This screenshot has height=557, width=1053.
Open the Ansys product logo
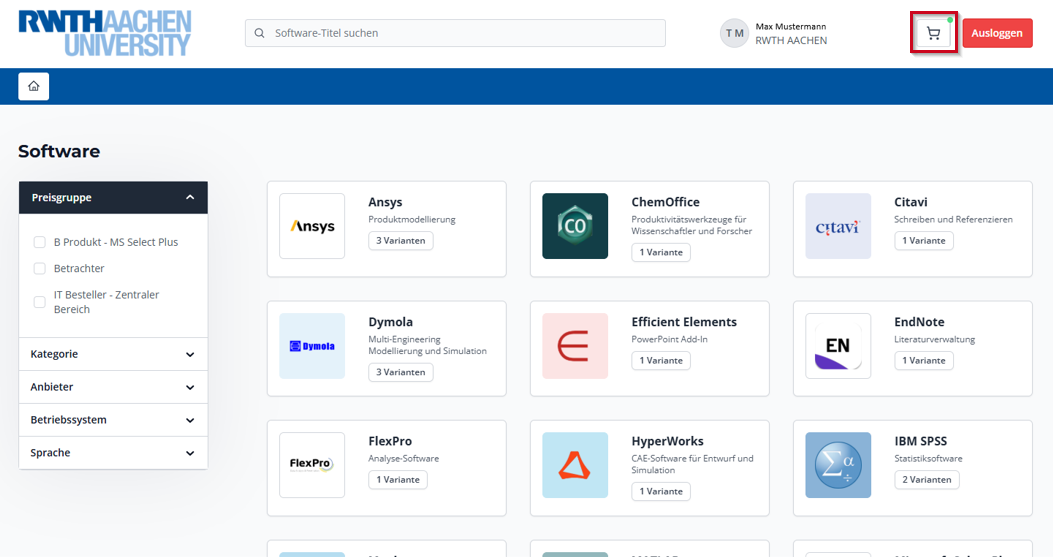coord(312,226)
